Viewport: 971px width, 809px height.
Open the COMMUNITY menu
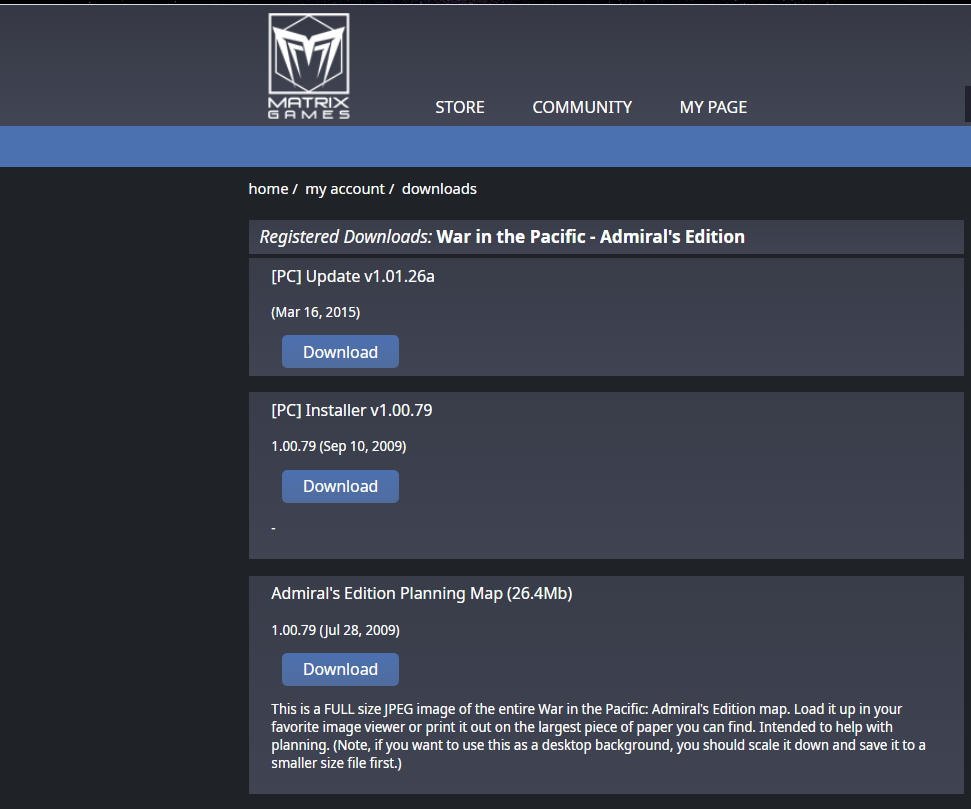582,107
